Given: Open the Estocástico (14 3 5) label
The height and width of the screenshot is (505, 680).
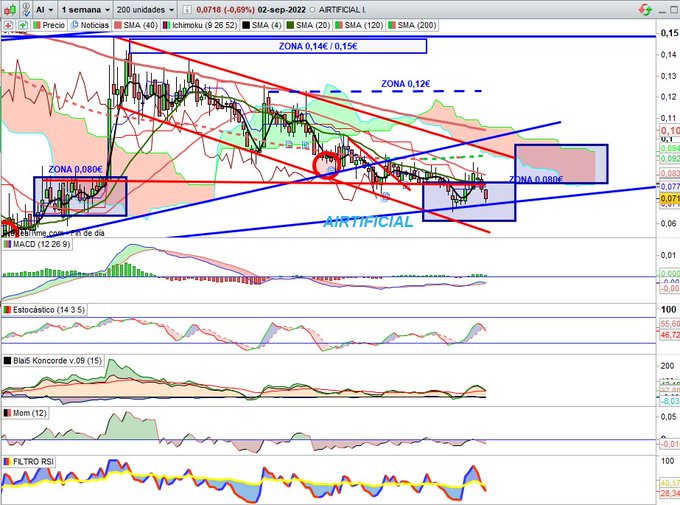Looking at the screenshot, I should [x=49, y=310].
